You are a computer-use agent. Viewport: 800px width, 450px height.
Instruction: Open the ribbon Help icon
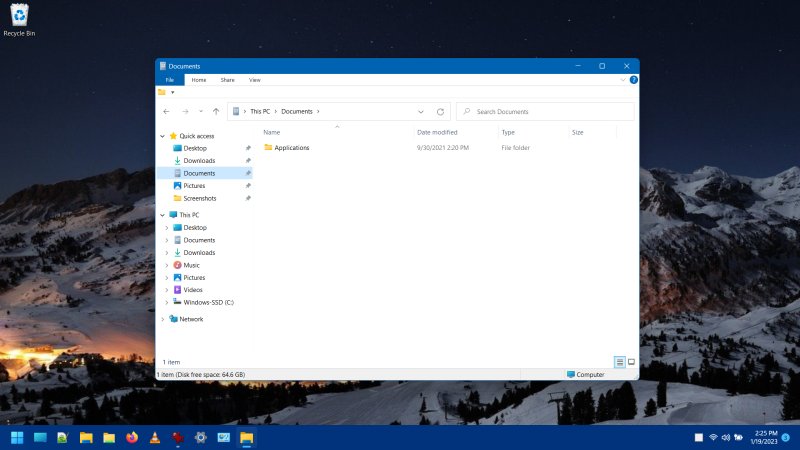pyautogui.click(x=633, y=80)
